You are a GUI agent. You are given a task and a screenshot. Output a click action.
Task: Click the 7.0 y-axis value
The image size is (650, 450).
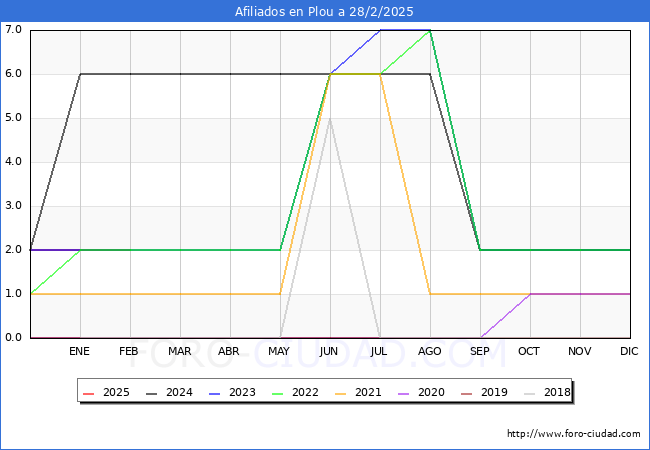(13, 29)
